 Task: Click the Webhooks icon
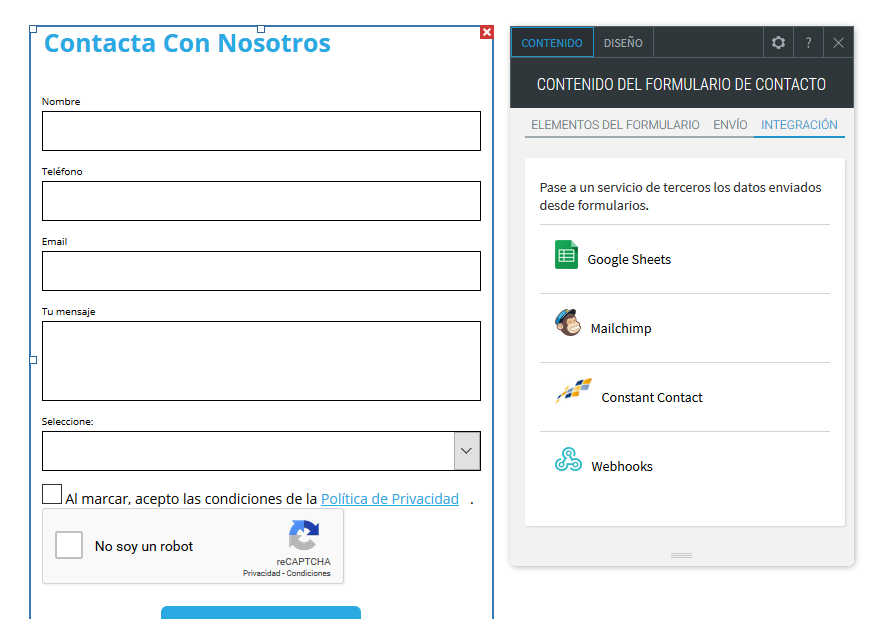click(x=568, y=460)
